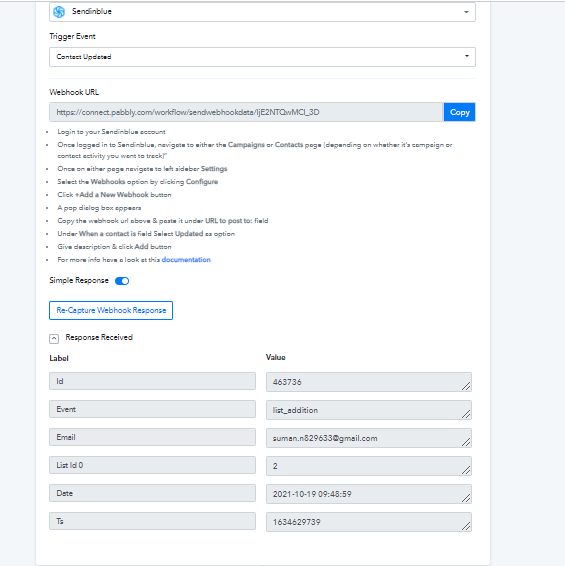Image resolution: width=565 pixels, height=566 pixels.
Task: Open the Sendinblue app dropdown arrow
Action: click(466, 12)
